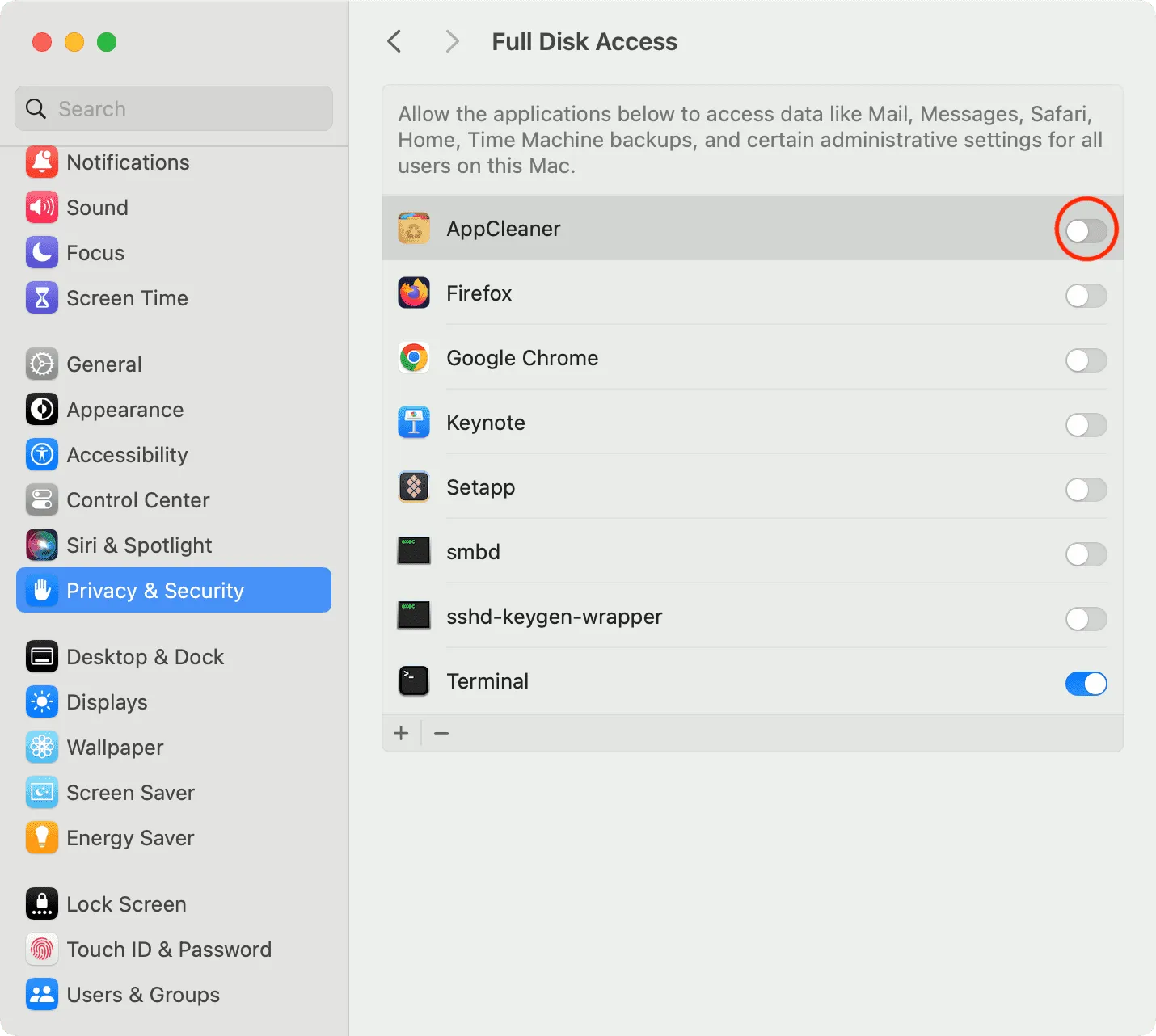Toggle the smbd access switch
Image resolution: width=1156 pixels, height=1036 pixels.
1086,554
